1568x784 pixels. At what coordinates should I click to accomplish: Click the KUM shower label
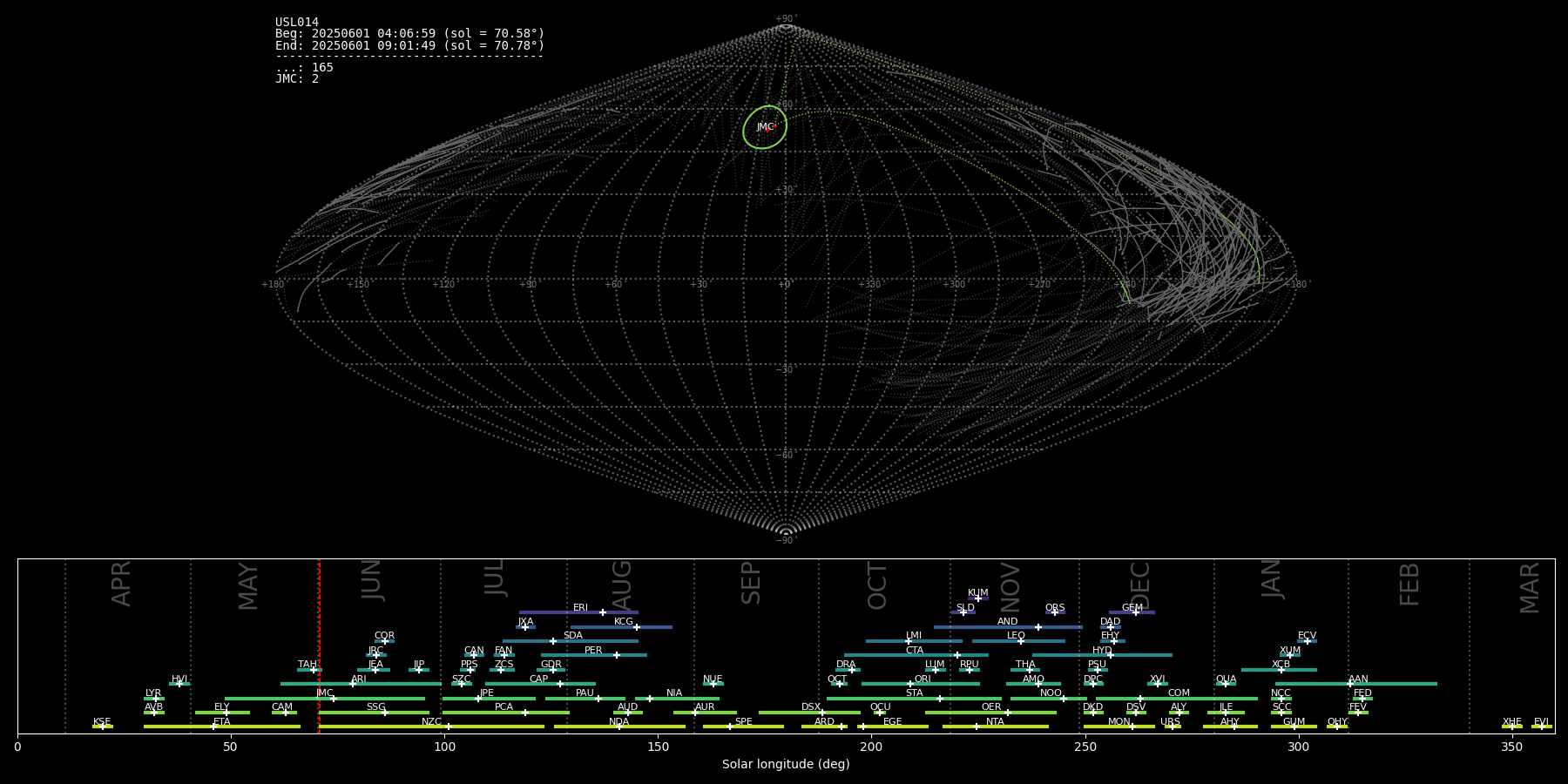[978, 593]
